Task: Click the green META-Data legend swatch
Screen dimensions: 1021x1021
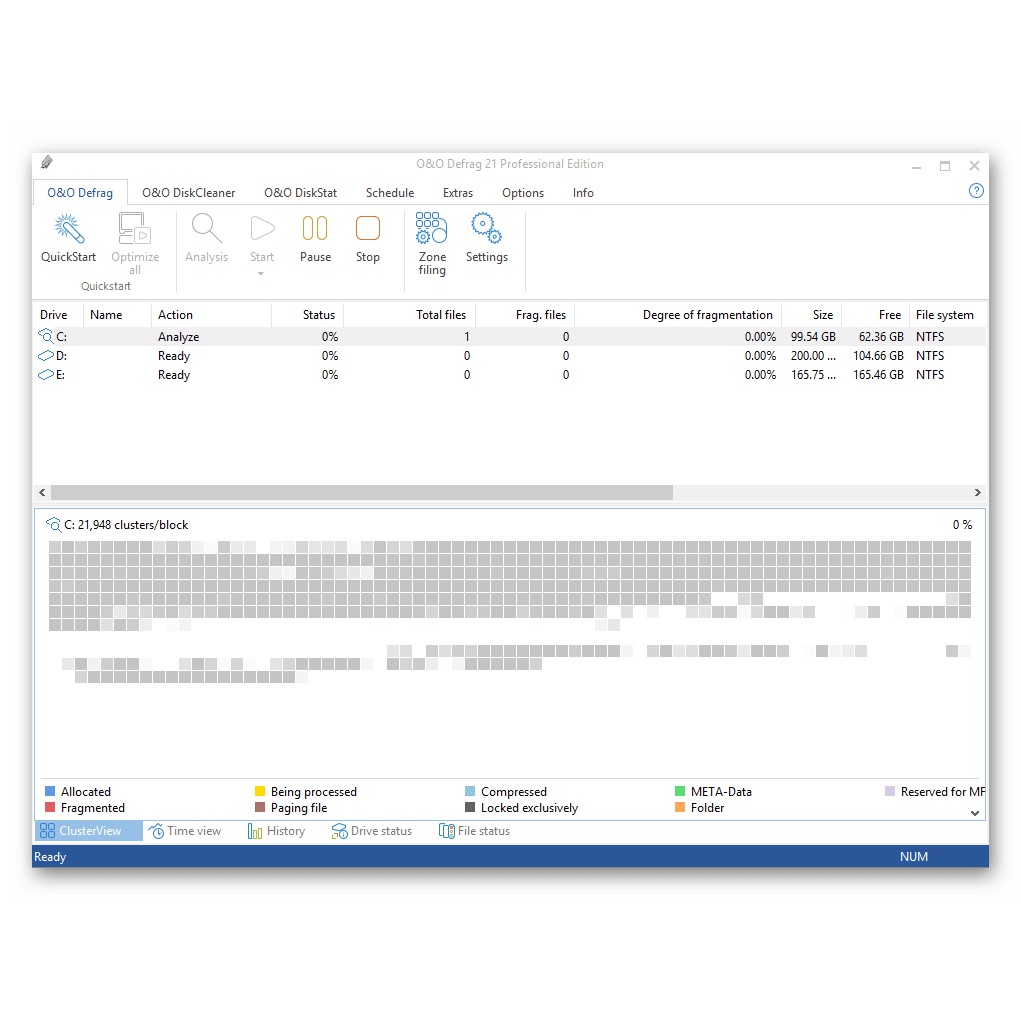Action: coord(680,791)
